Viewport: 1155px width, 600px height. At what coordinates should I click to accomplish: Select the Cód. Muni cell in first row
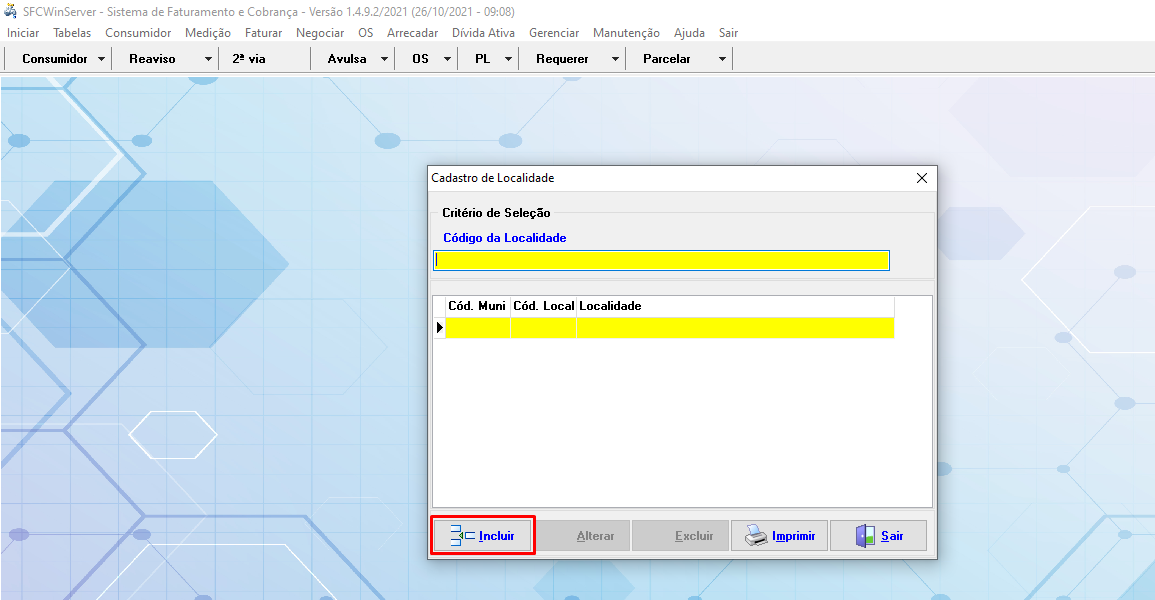(477, 327)
